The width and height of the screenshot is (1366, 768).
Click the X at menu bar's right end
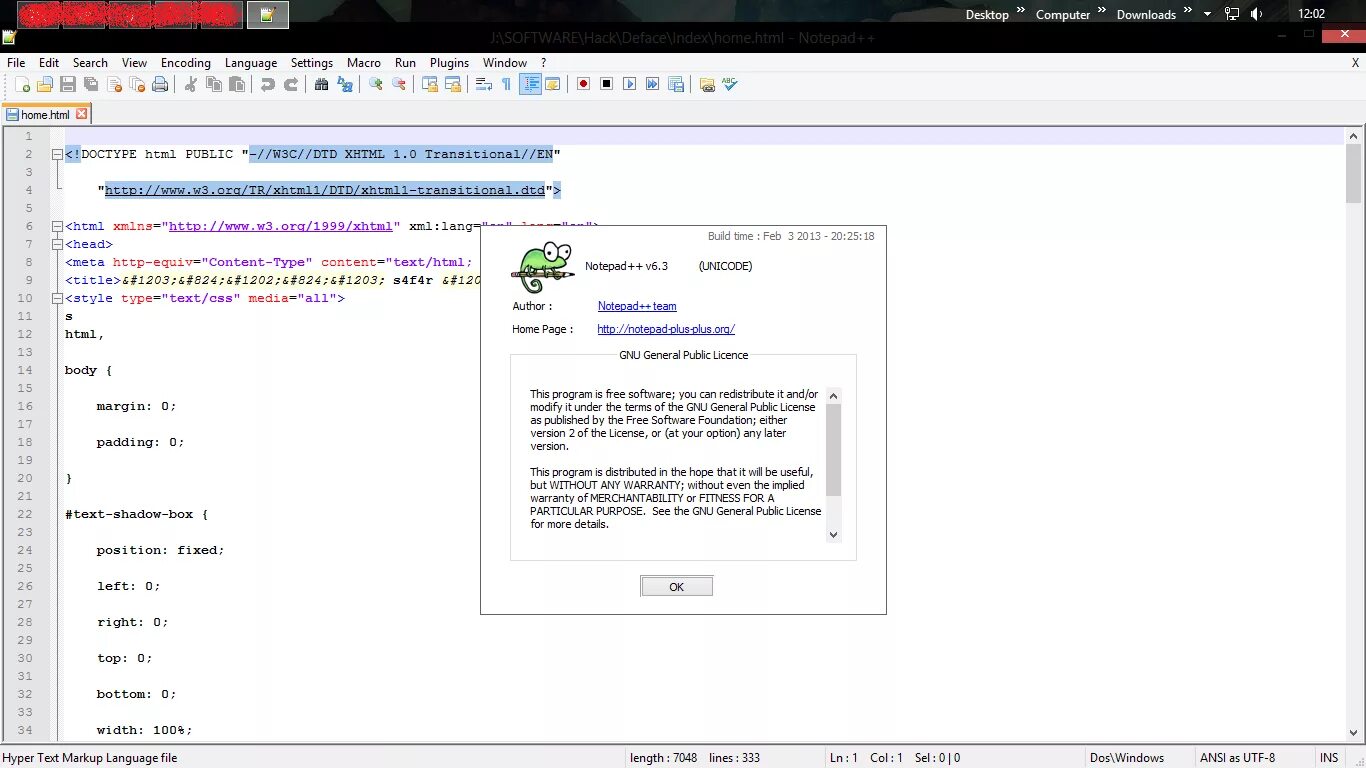(x=1355, y=62)
